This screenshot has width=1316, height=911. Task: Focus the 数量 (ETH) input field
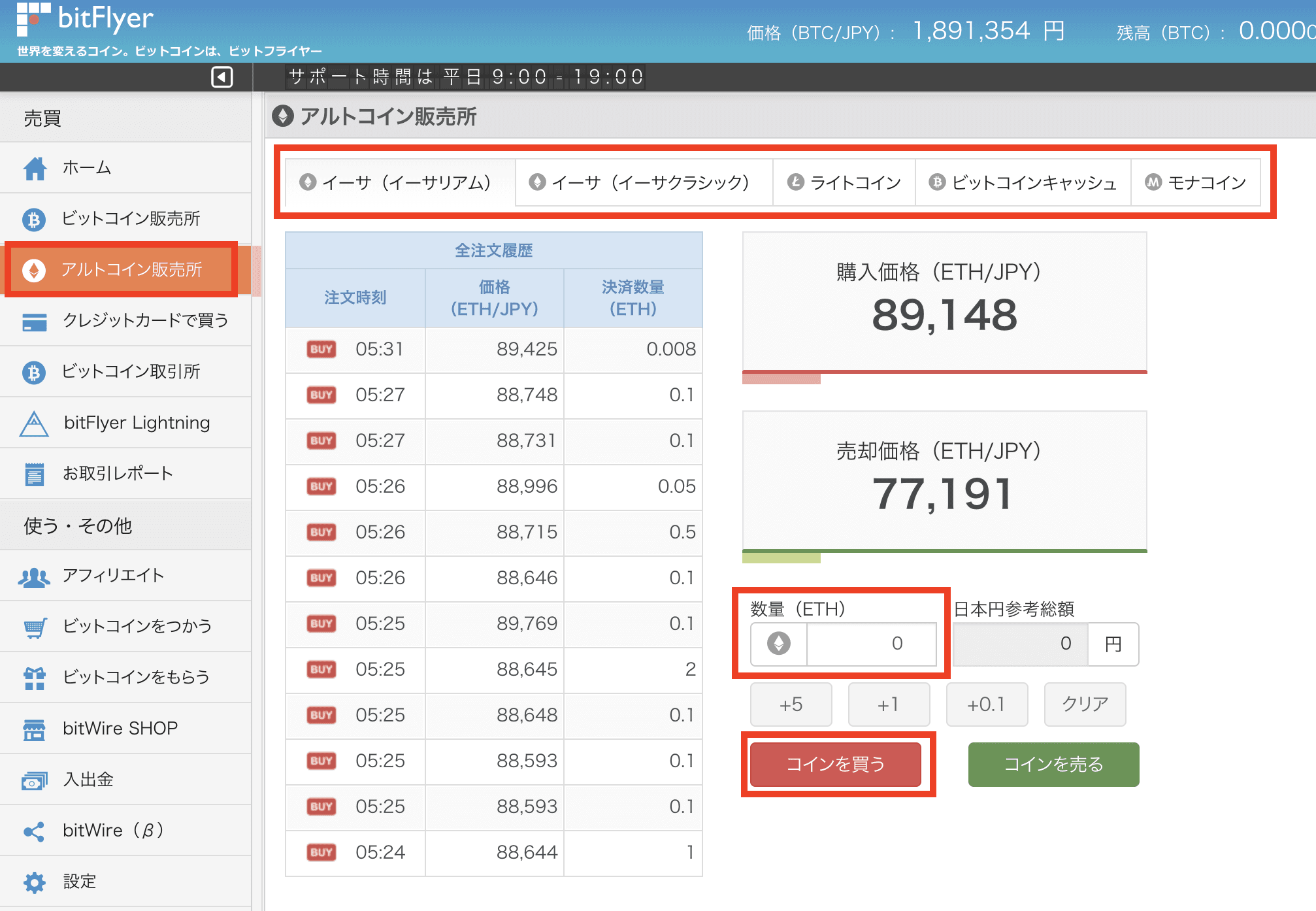pyautogui.click(x=870, y=644)
